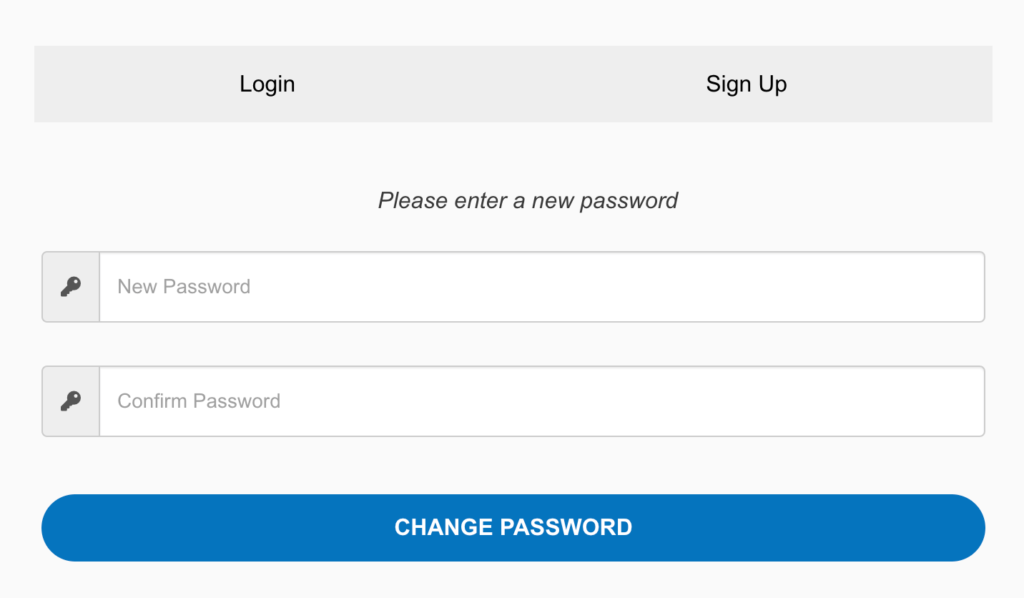This screenshot has width=1024, height=598.
Task: Click the "Please enter a new password" text
Action: [527, 201]
